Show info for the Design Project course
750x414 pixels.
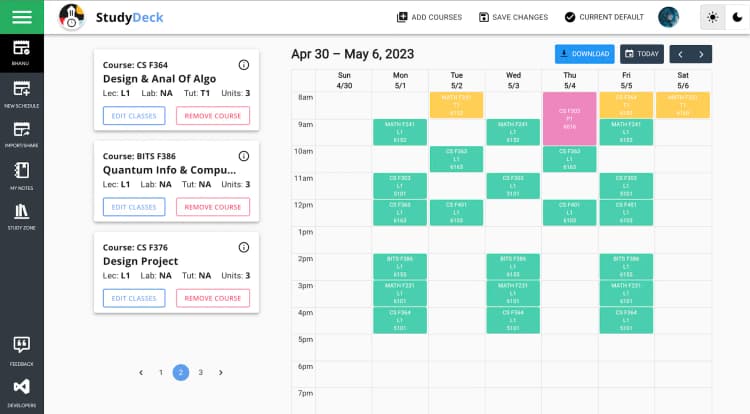point(244,248)
